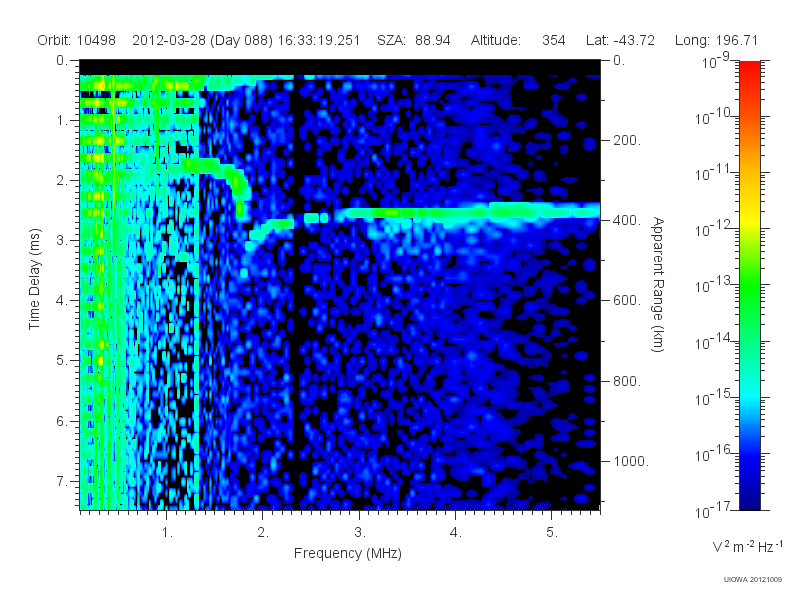Click the yellow region of the color bar
Screen dimensions: 800x600
749,219
